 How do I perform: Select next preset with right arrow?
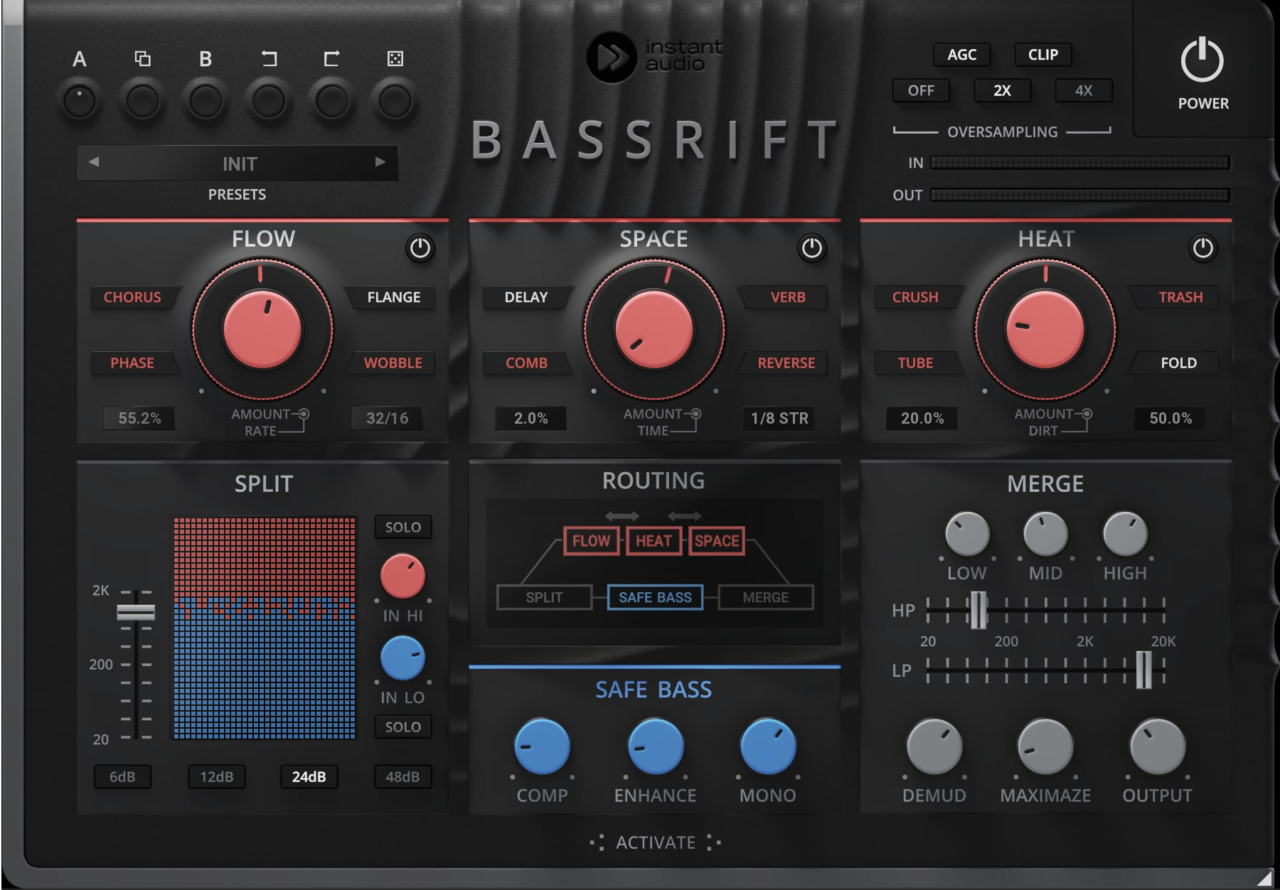coord(380,162)
